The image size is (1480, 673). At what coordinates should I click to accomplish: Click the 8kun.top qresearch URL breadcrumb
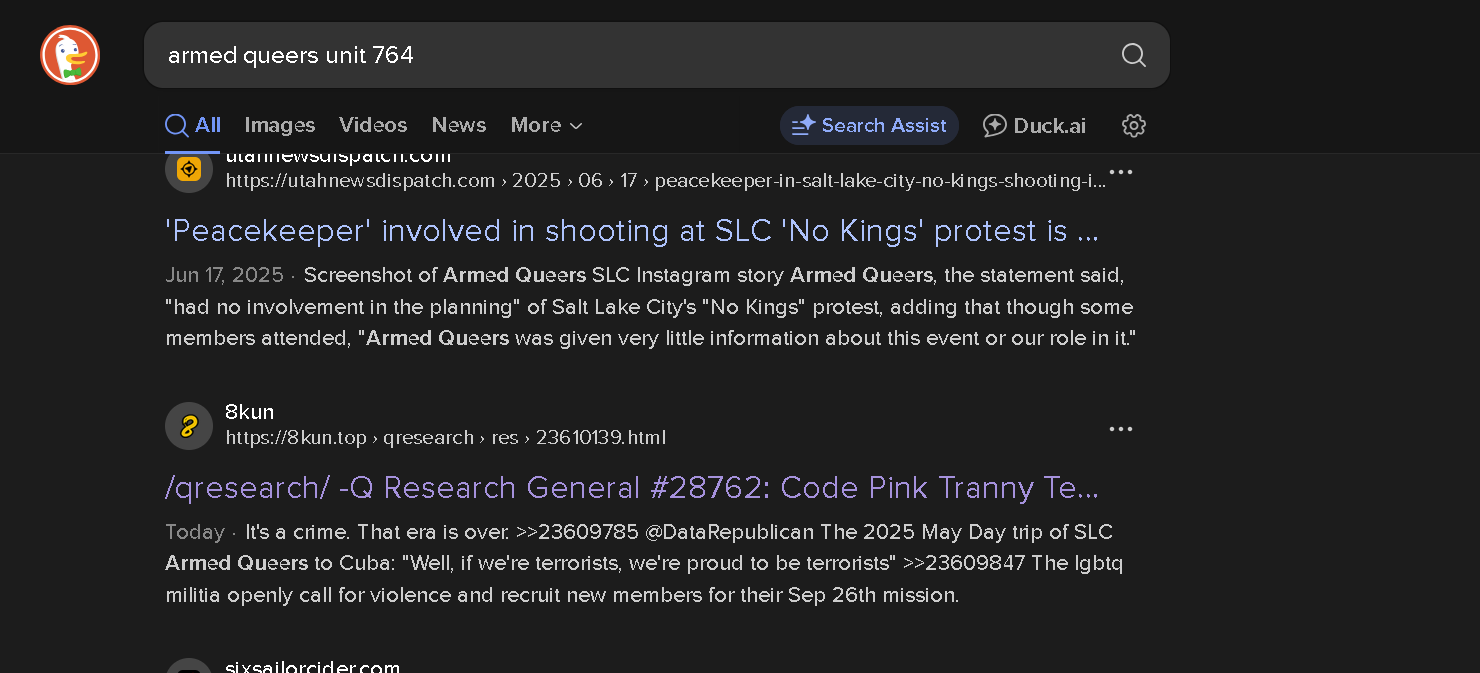445,438
